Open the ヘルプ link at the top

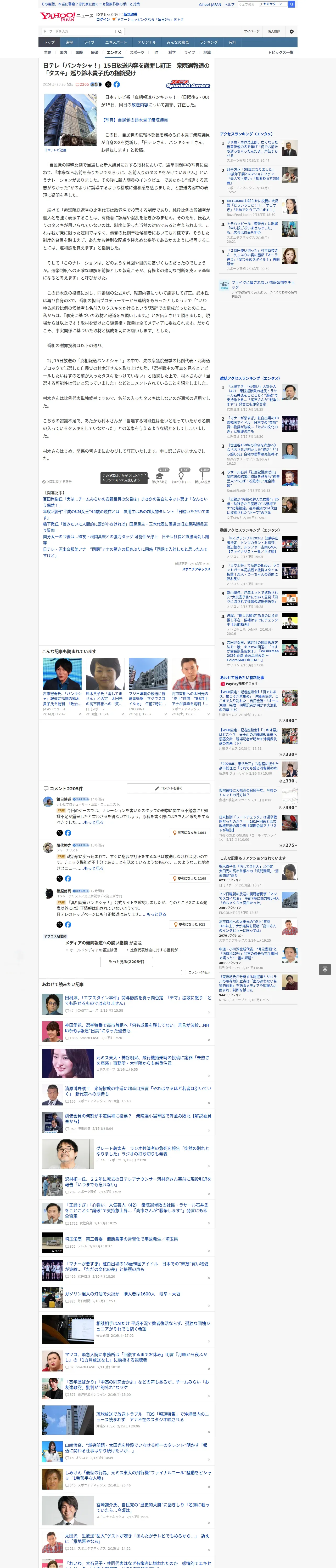point(229,4)
